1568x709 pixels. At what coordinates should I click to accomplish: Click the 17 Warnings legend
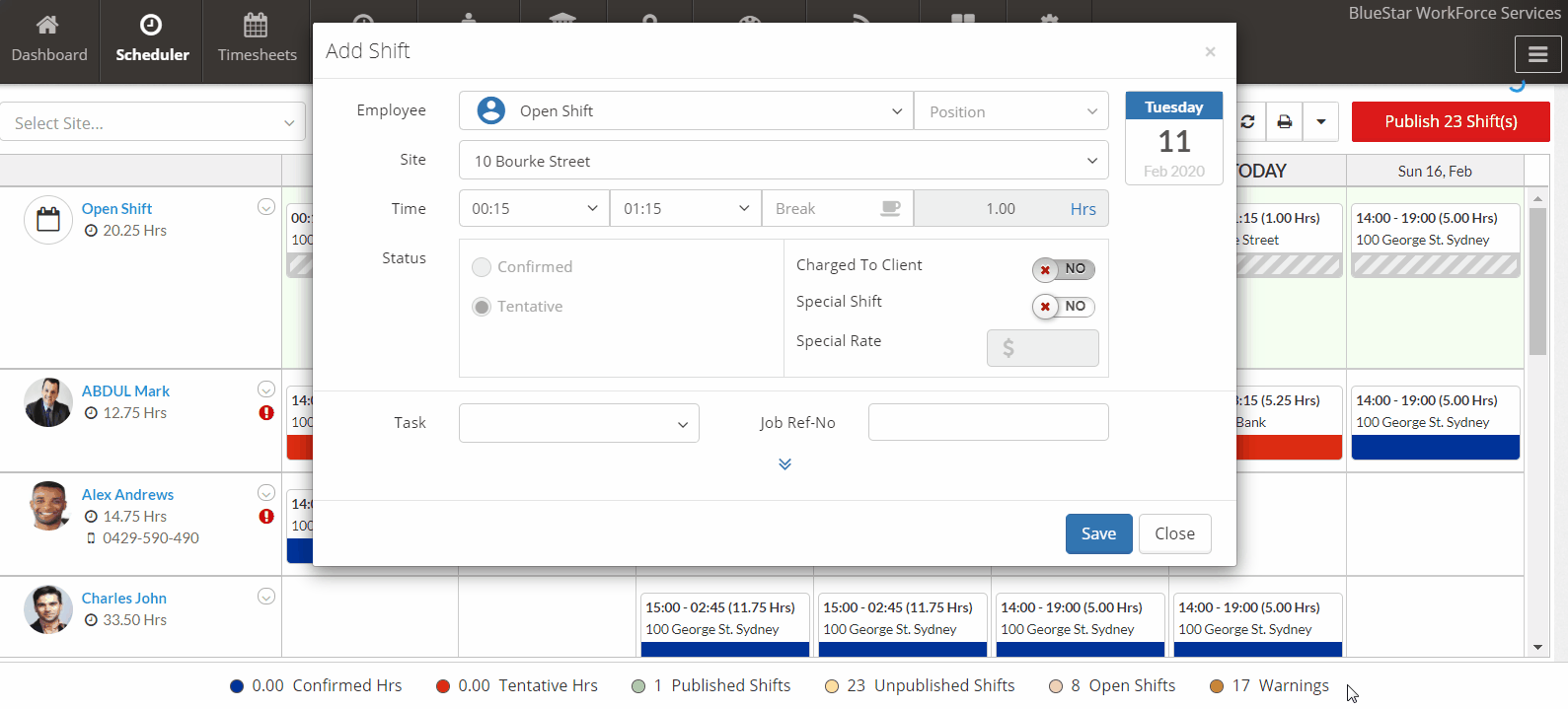click(x=1269, y=685)
